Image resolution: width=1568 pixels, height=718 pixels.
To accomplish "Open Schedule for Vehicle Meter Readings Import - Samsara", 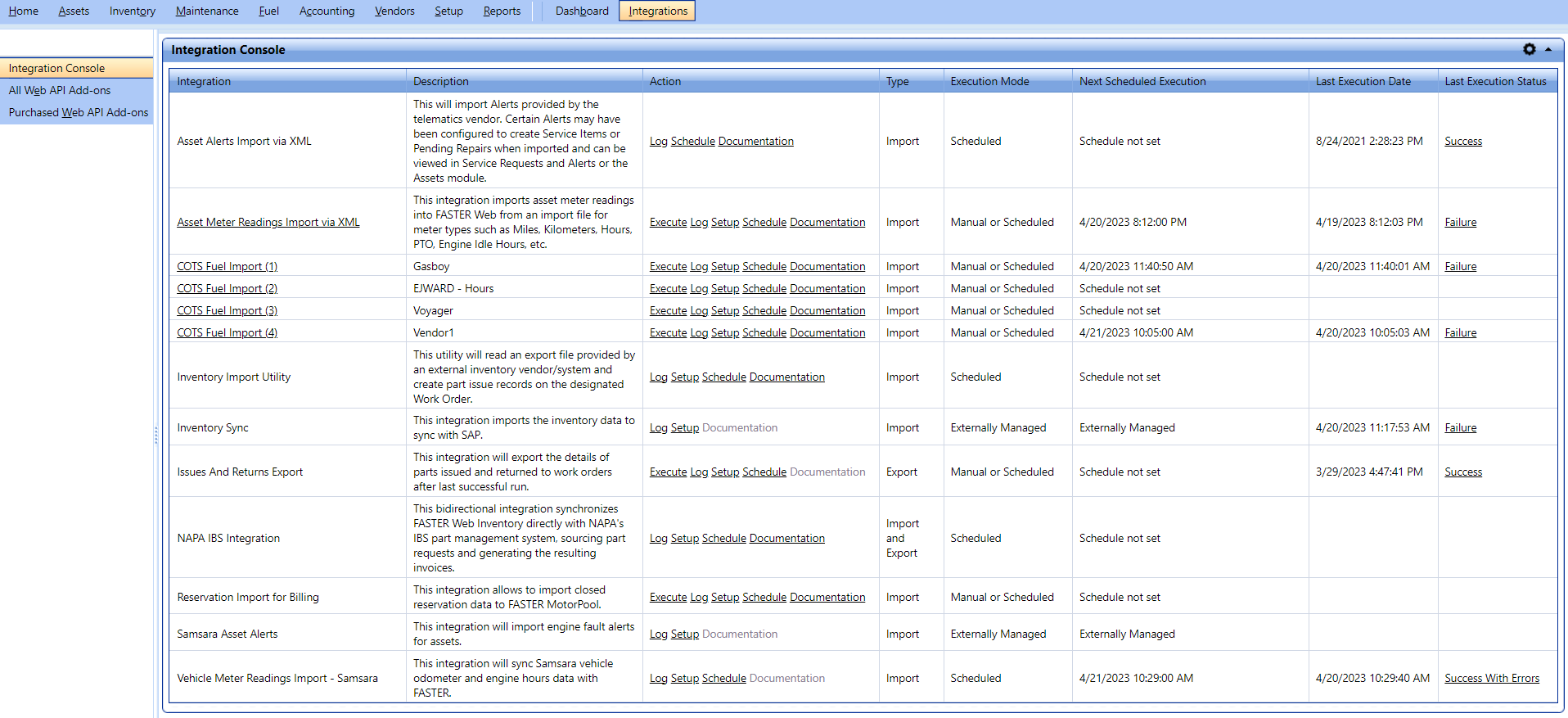I will pos(724,678).
